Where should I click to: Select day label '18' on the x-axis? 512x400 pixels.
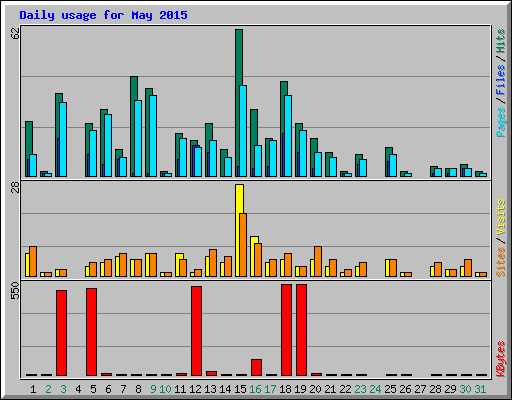tap(285, 389)
